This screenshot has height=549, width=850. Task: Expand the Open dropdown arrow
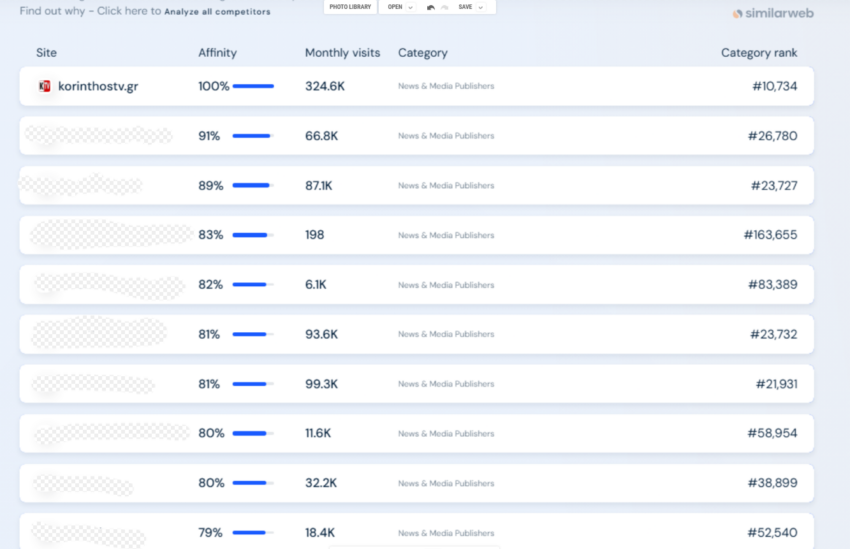click(x=410, y=8)
